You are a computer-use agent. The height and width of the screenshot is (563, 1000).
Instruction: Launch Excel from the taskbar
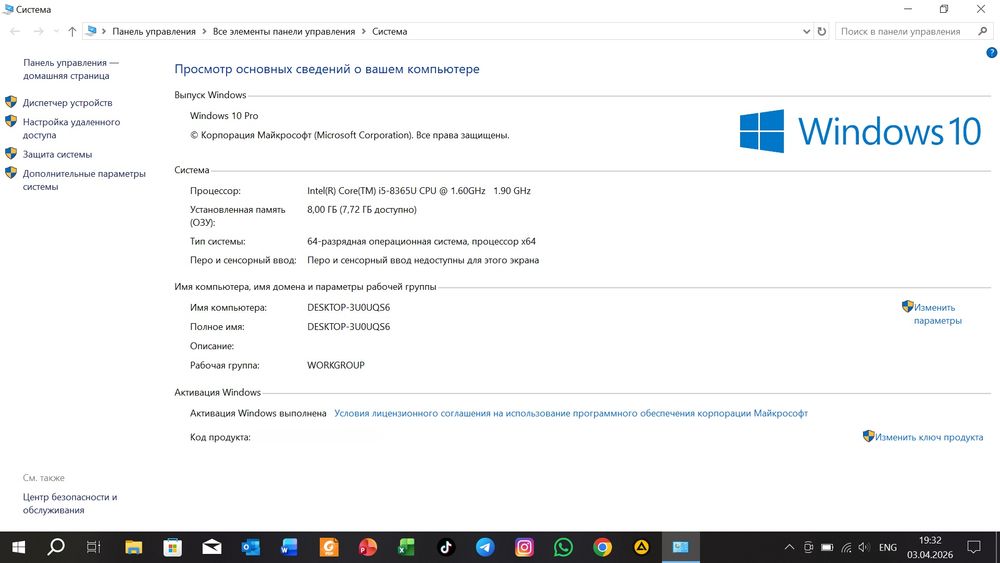pos(406,547)
